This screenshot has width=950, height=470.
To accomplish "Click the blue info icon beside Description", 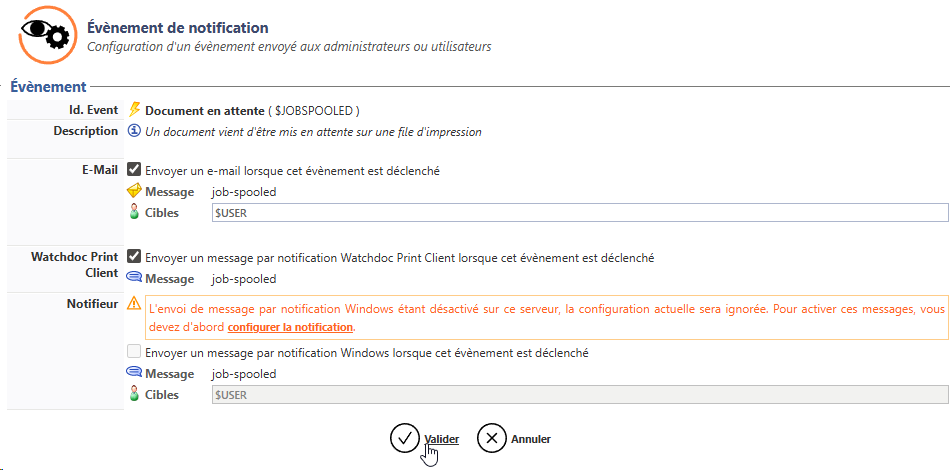I will point(135,131).
